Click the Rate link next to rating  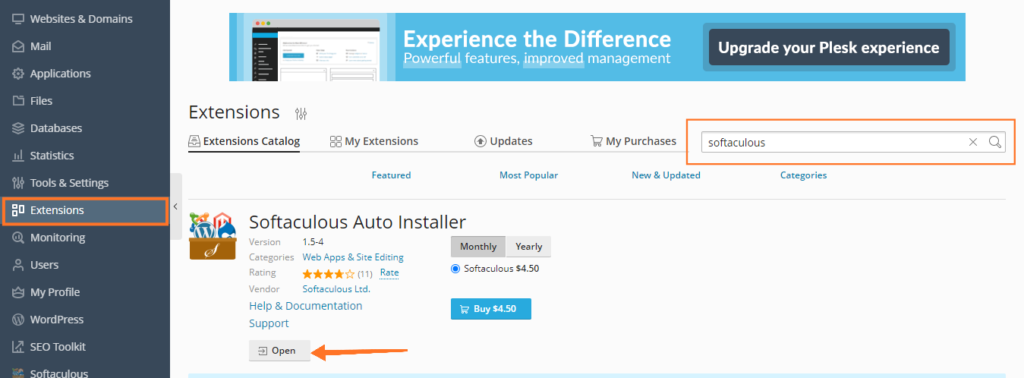coord(389,273)
